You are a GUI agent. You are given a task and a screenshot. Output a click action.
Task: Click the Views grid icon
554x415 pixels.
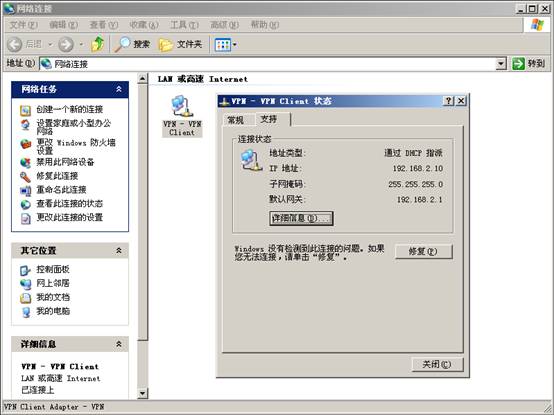(x=223, y=45)
